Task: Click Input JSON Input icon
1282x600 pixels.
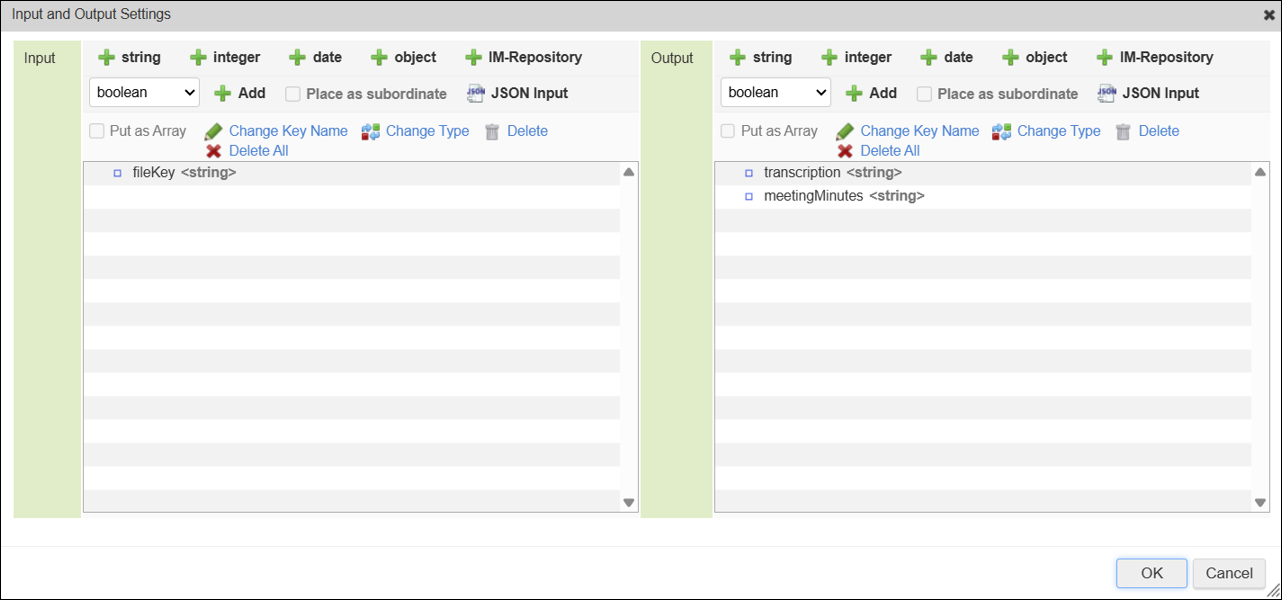Action: pos(476,93)
